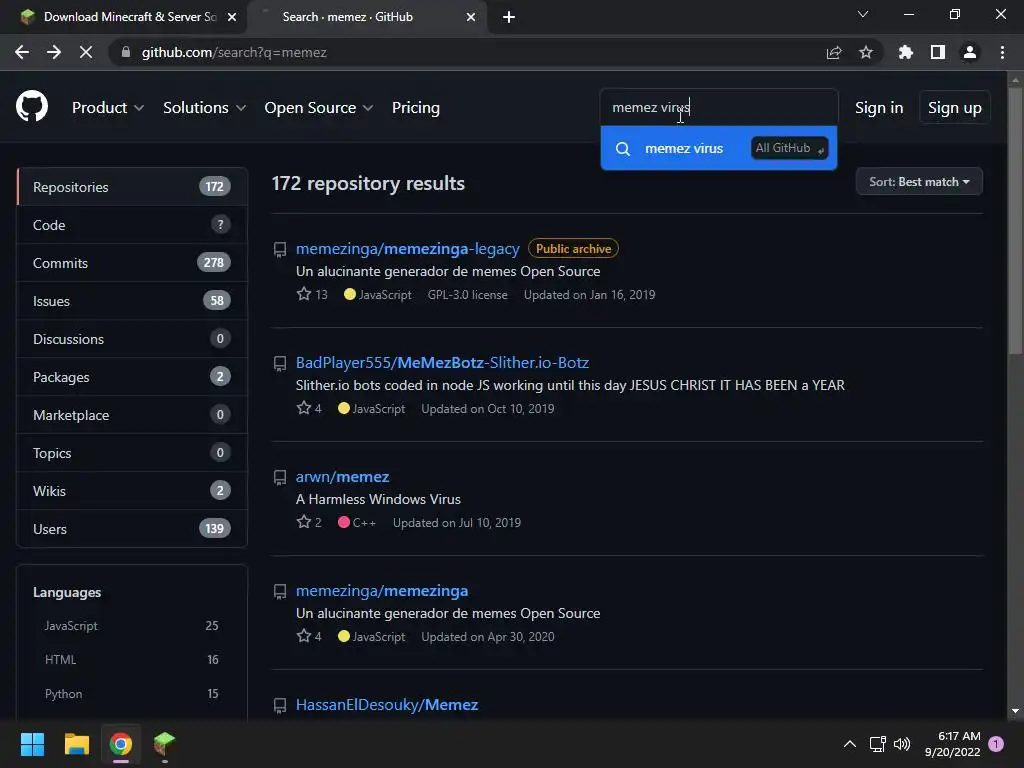Viewport: 1024px width, 768px height.
Task: Bookmark this page with the star icon
Action: [866, 52]
